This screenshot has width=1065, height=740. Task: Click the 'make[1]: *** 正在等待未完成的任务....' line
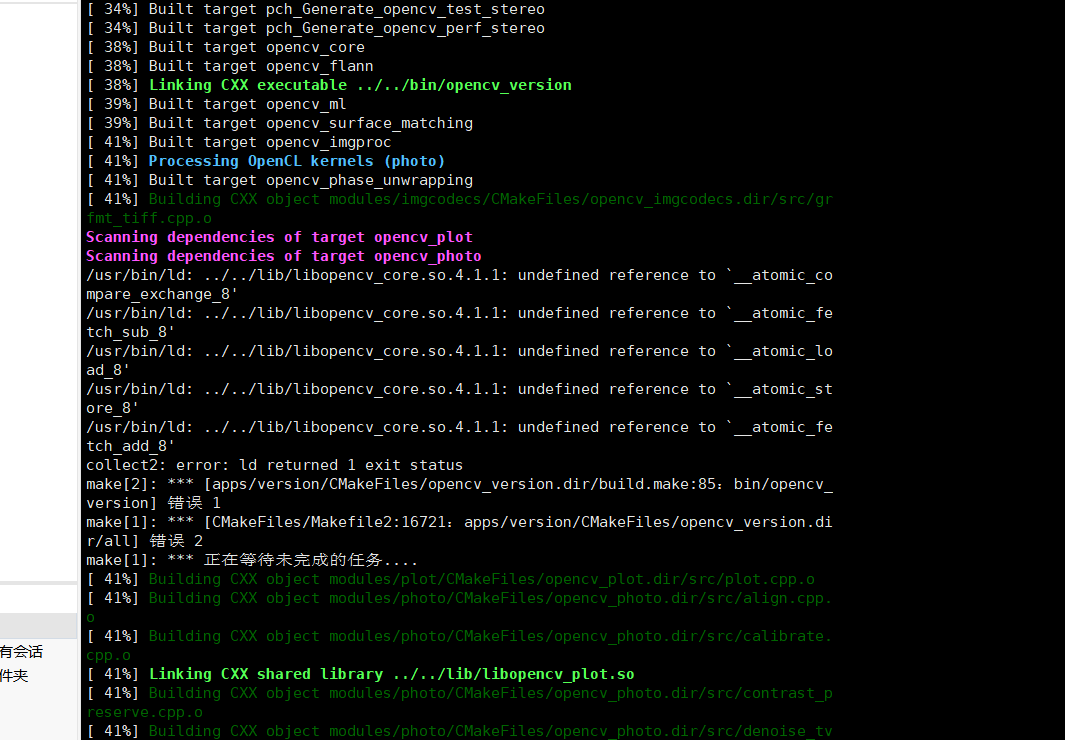click(x=252, y=561)
